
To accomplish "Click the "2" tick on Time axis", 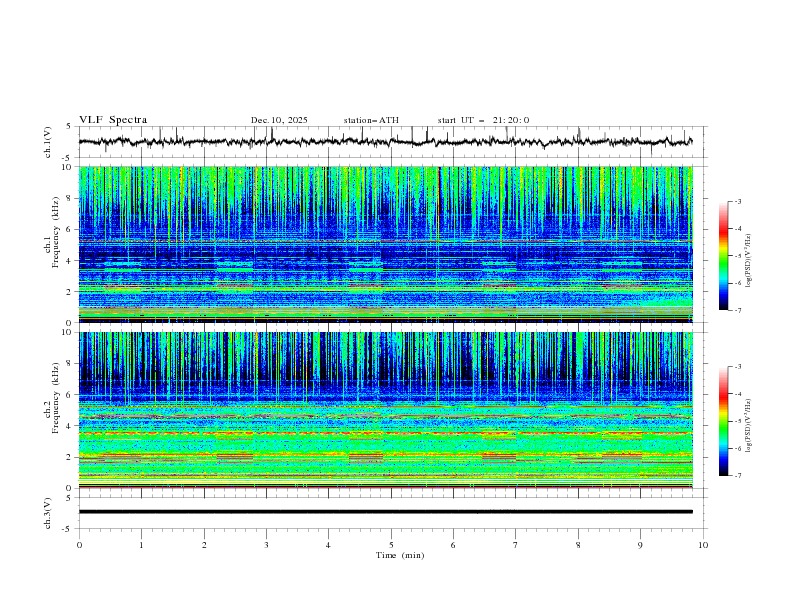I will pyautogui.click(x=204, y=545).
